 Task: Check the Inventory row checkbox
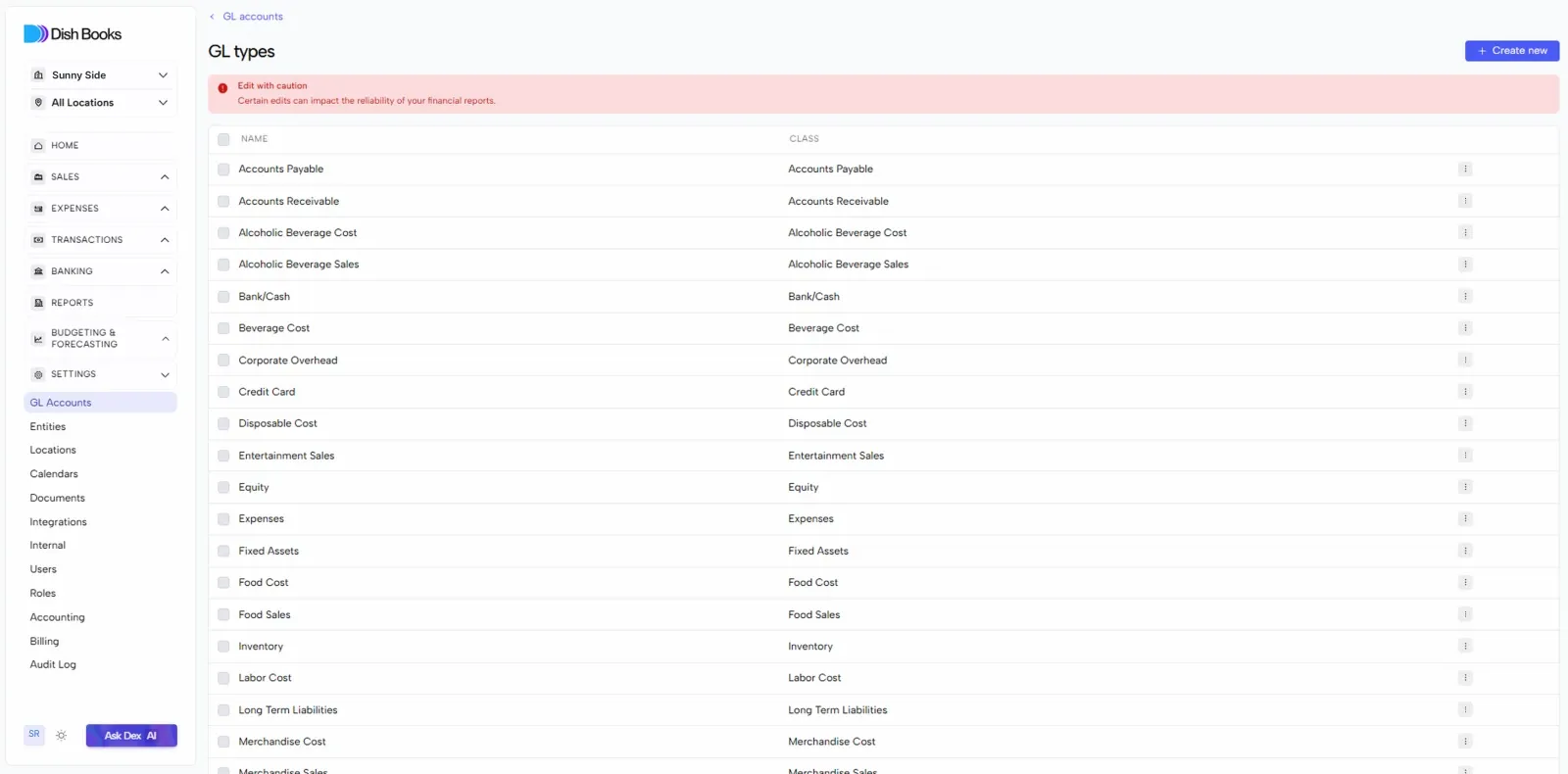click(223, 647)
